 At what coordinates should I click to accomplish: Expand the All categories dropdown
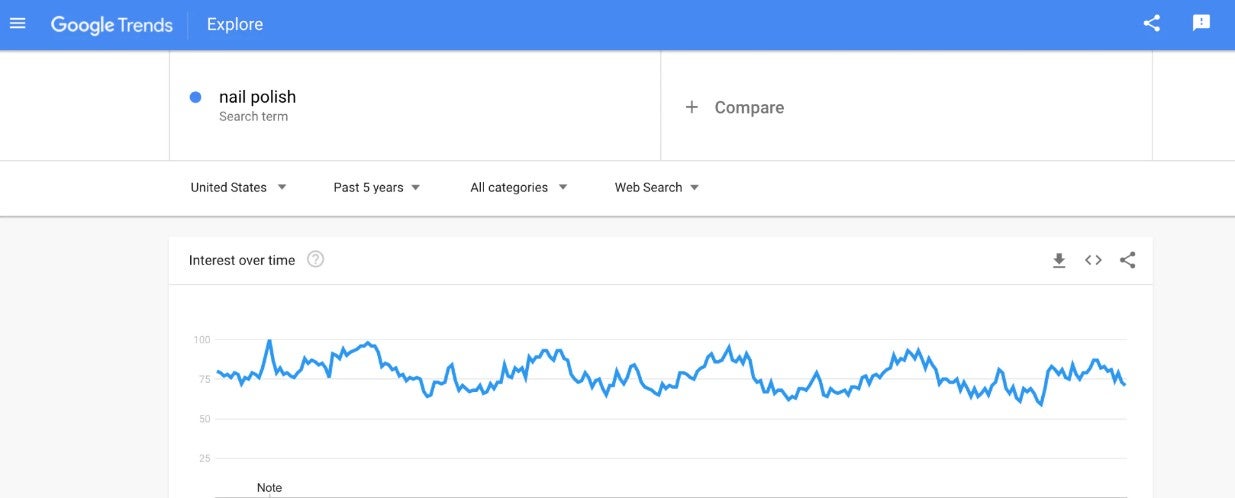point(518,187)
